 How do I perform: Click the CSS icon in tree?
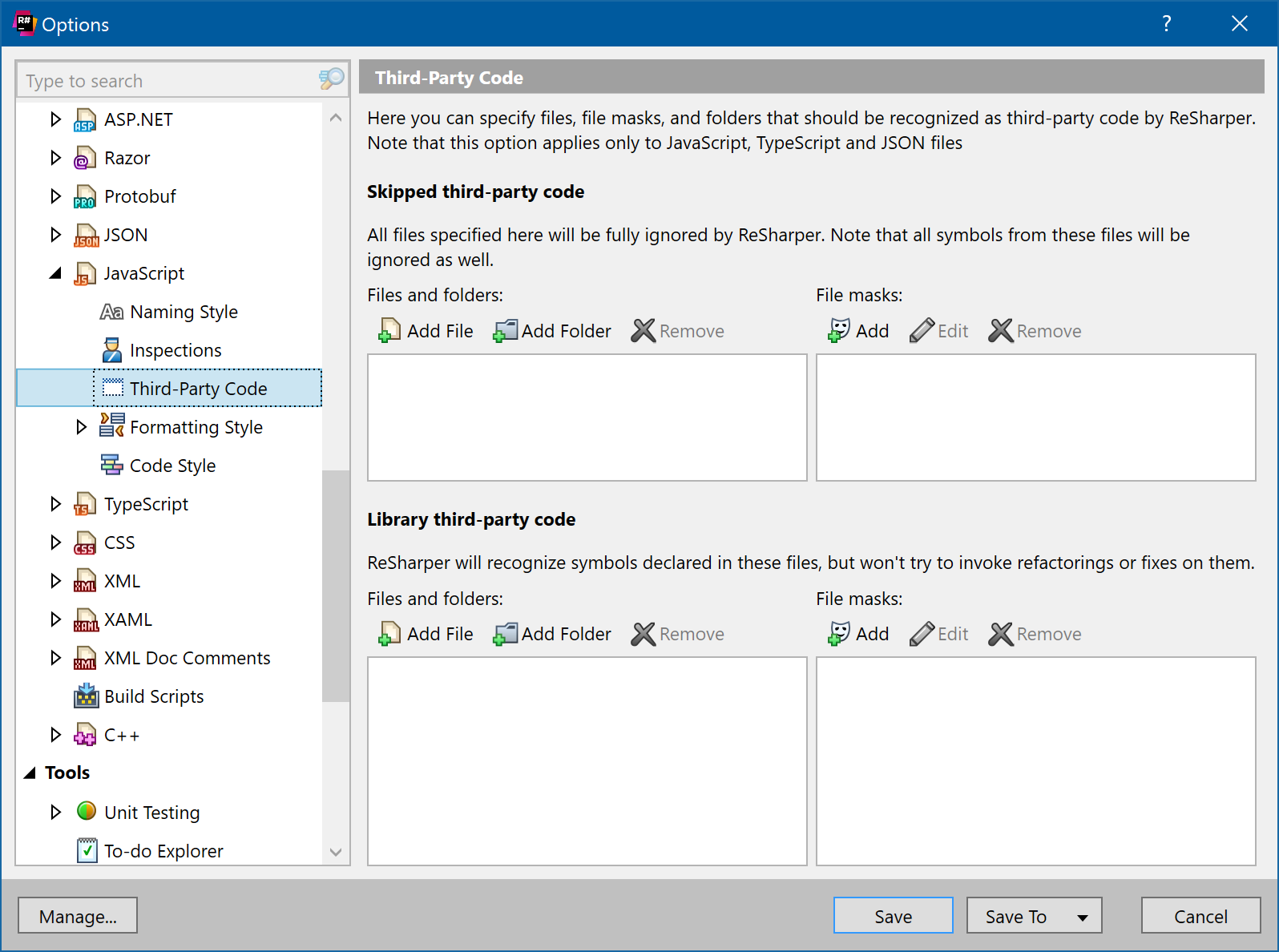point(85,543)
